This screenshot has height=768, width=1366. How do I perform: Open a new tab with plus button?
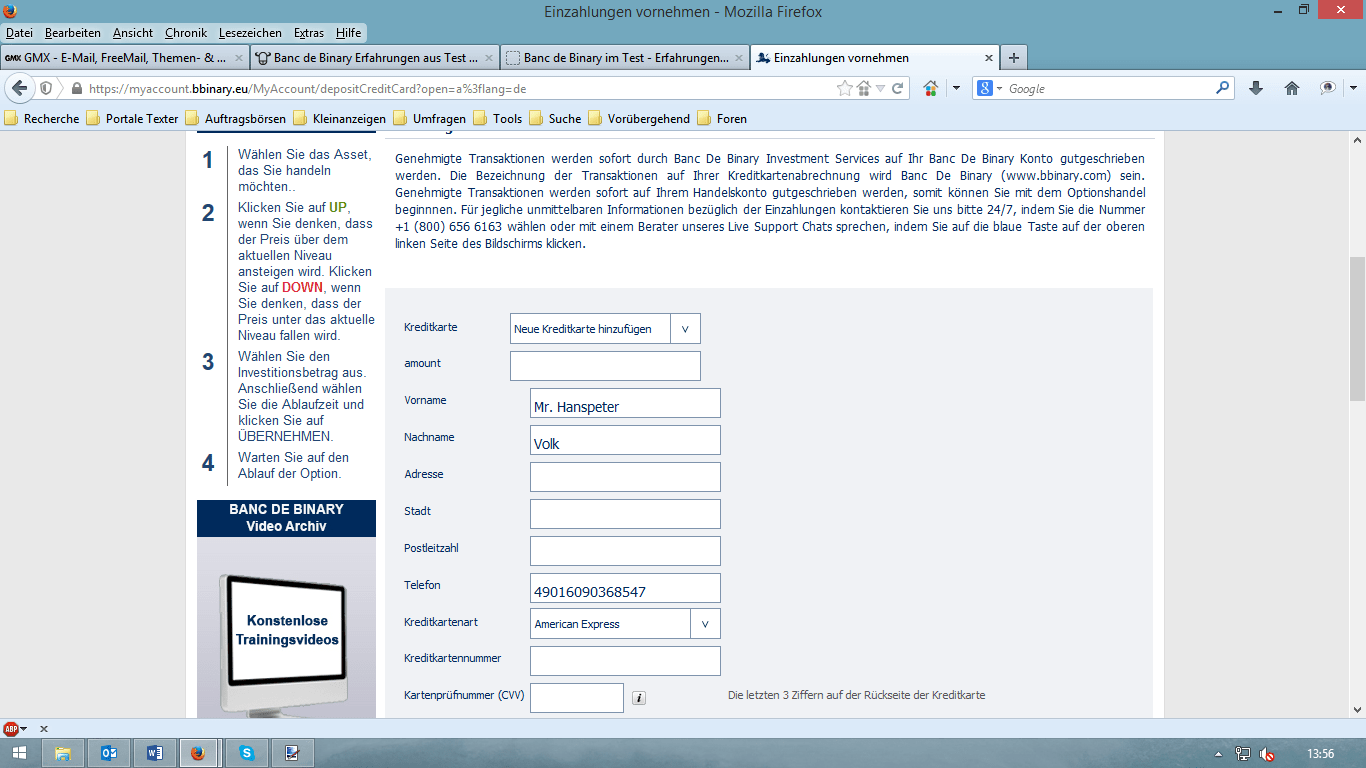coord(1013,58)
